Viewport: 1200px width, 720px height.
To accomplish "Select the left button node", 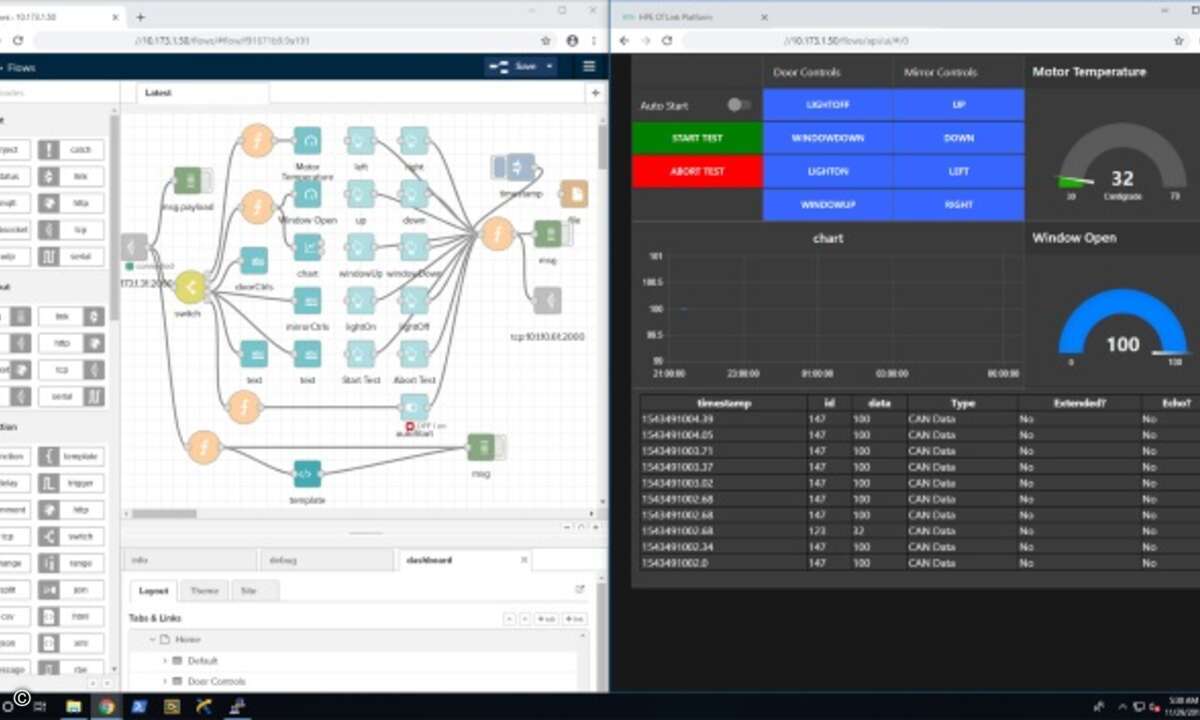I will click(x=360, y=141).
